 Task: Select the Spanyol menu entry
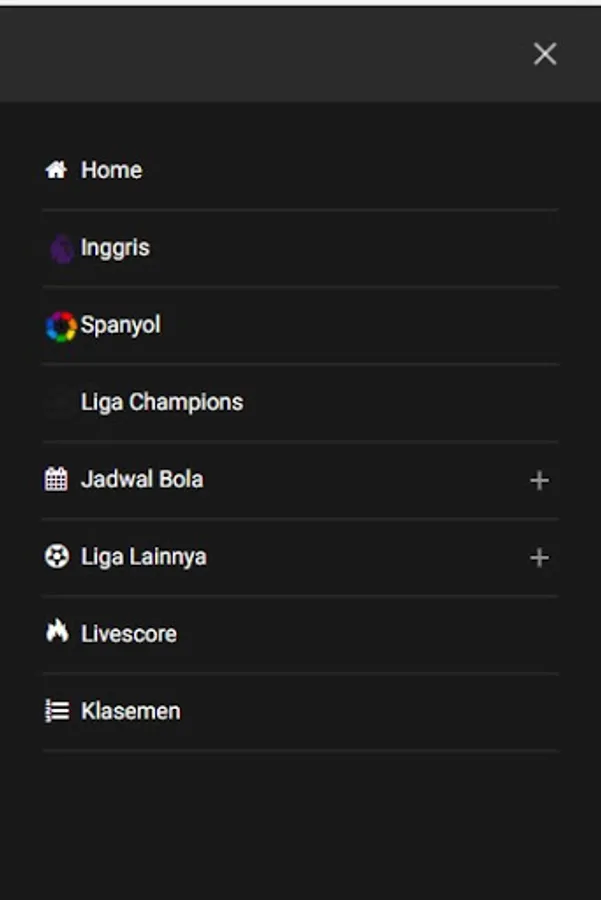pos(120,325)
